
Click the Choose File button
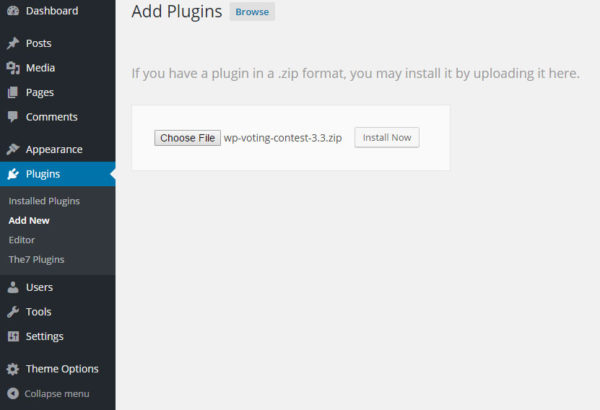[x=188, y=138]
